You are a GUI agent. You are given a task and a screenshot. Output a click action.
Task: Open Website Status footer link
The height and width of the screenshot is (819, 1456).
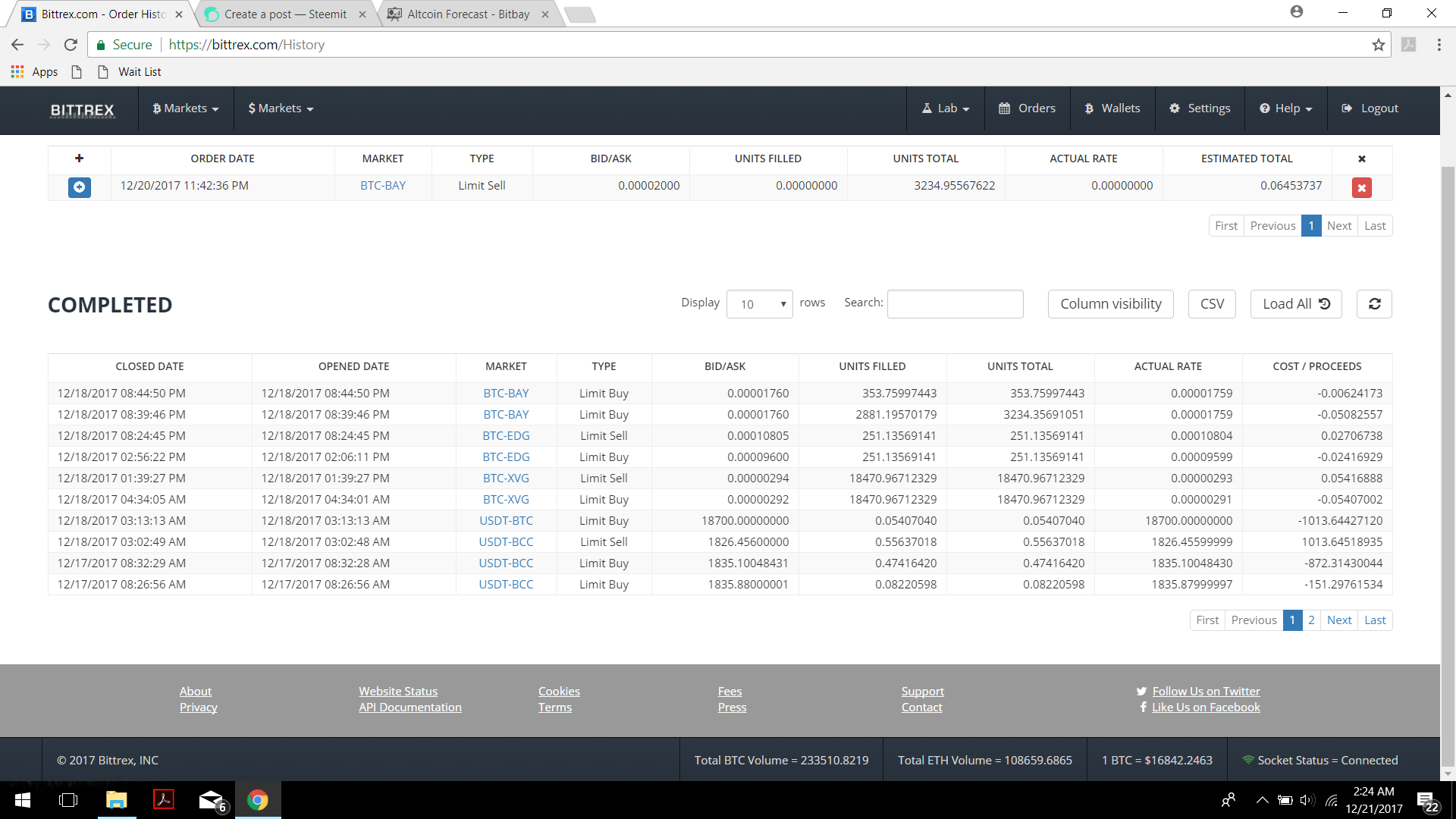(398, 692)
